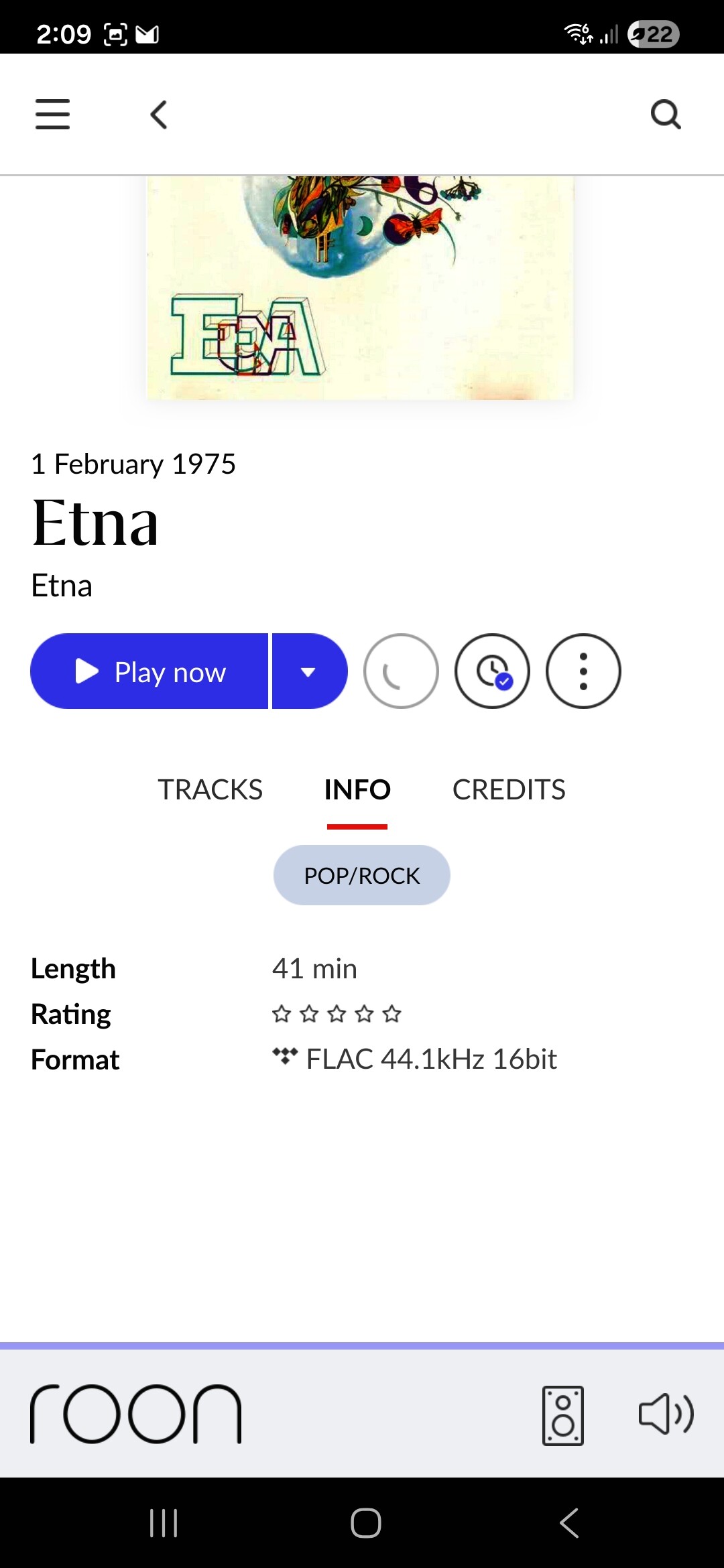Open the three-dot more options menu
The height and width of the screenshot is (1568, 724).
tap(583, 671)
